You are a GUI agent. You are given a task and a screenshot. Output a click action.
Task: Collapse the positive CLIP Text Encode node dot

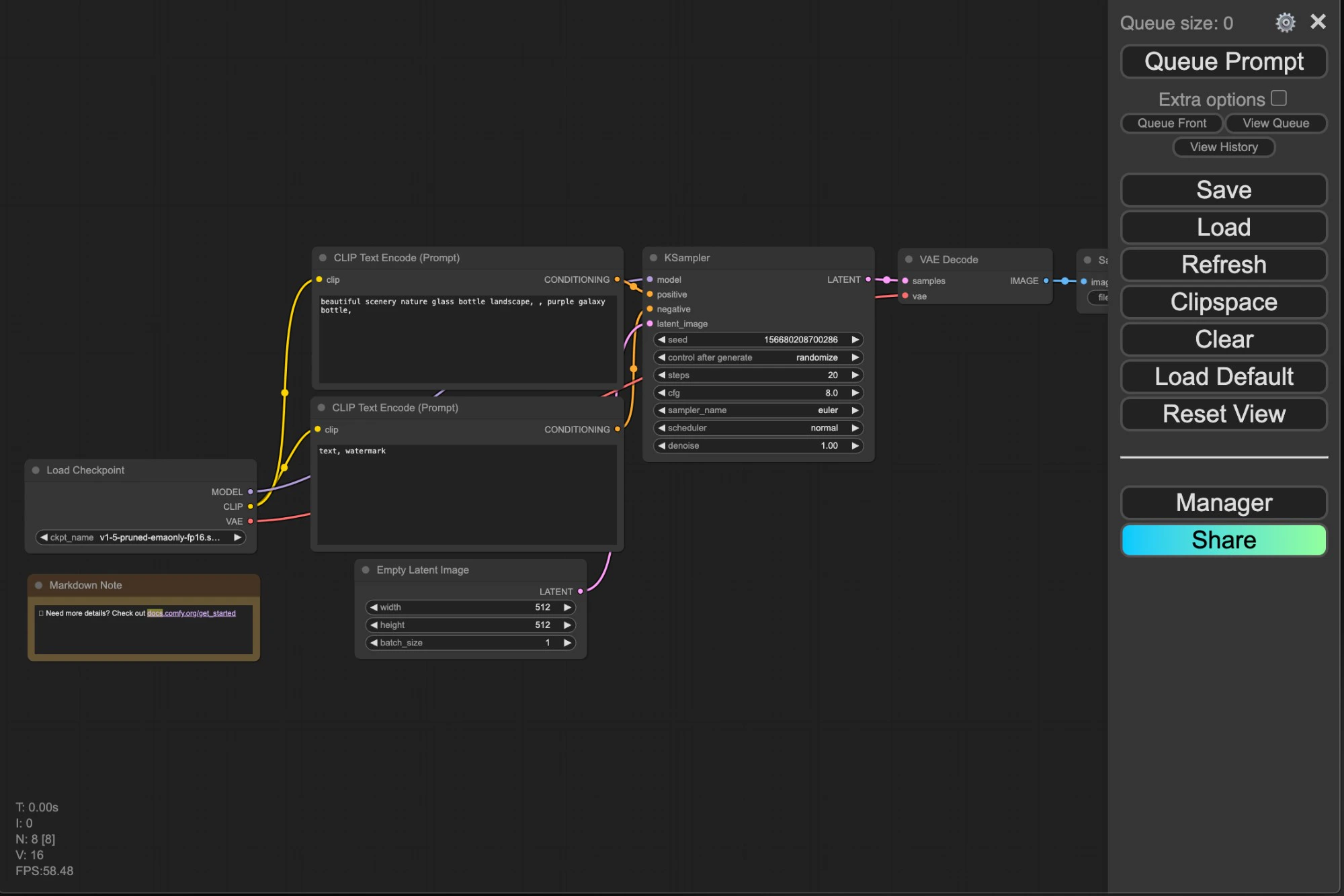click(322, 257)
